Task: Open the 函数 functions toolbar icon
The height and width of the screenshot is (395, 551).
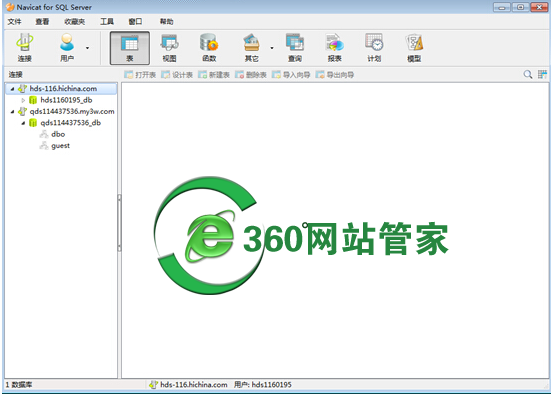Action: click(209, 48)
